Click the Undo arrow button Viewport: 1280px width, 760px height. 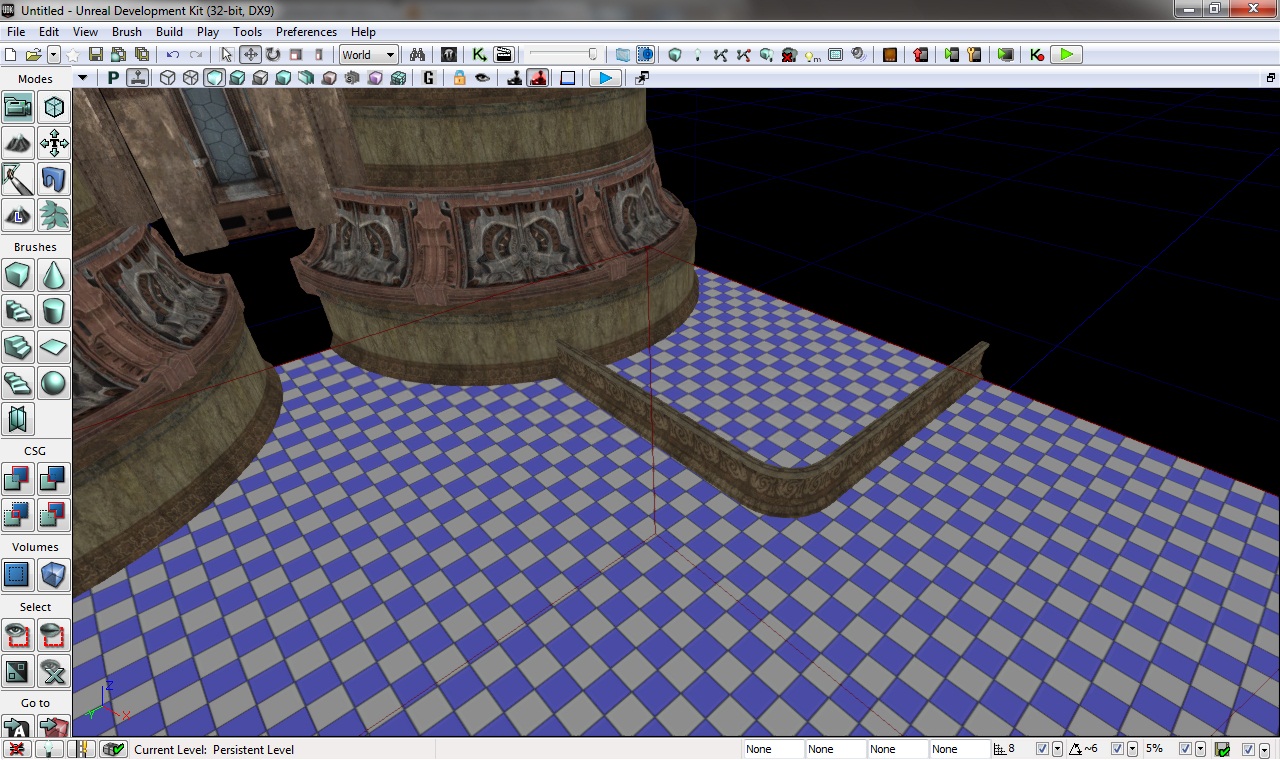(x=173, y=55)
